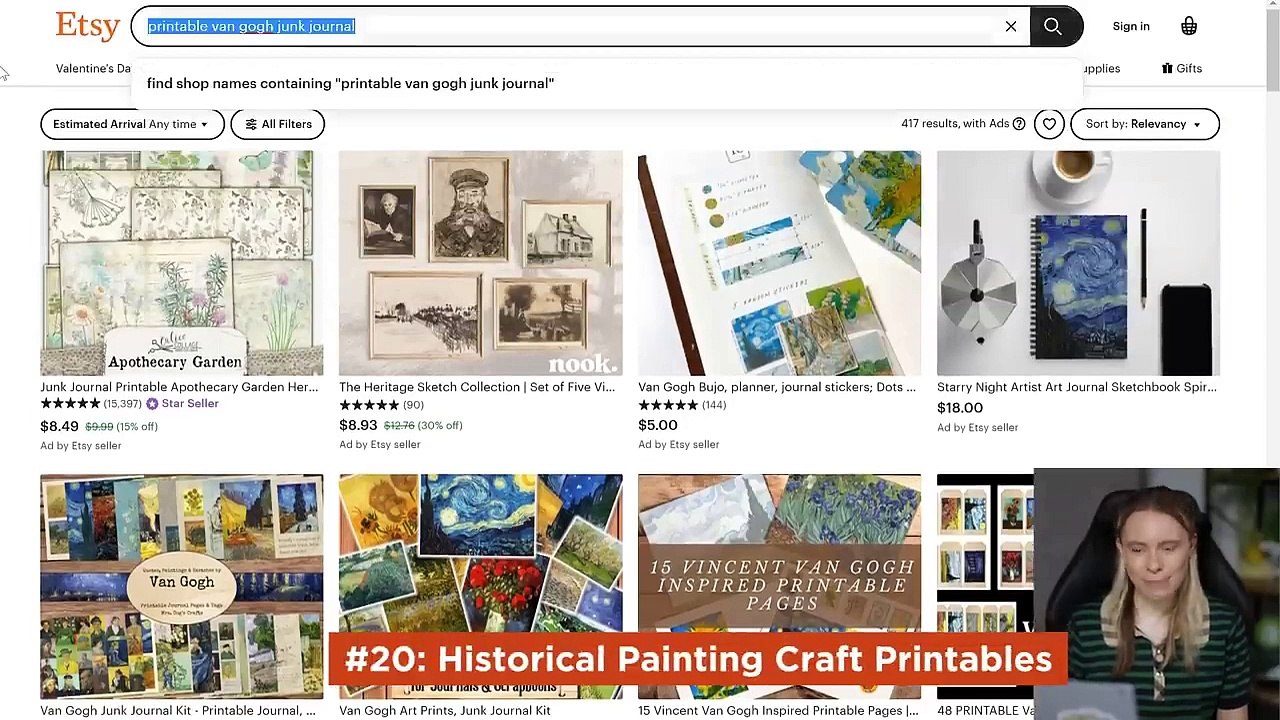Open the All Filters panel
The height and width of the screenshot is (720, 1280).
(x=278, y=124)
